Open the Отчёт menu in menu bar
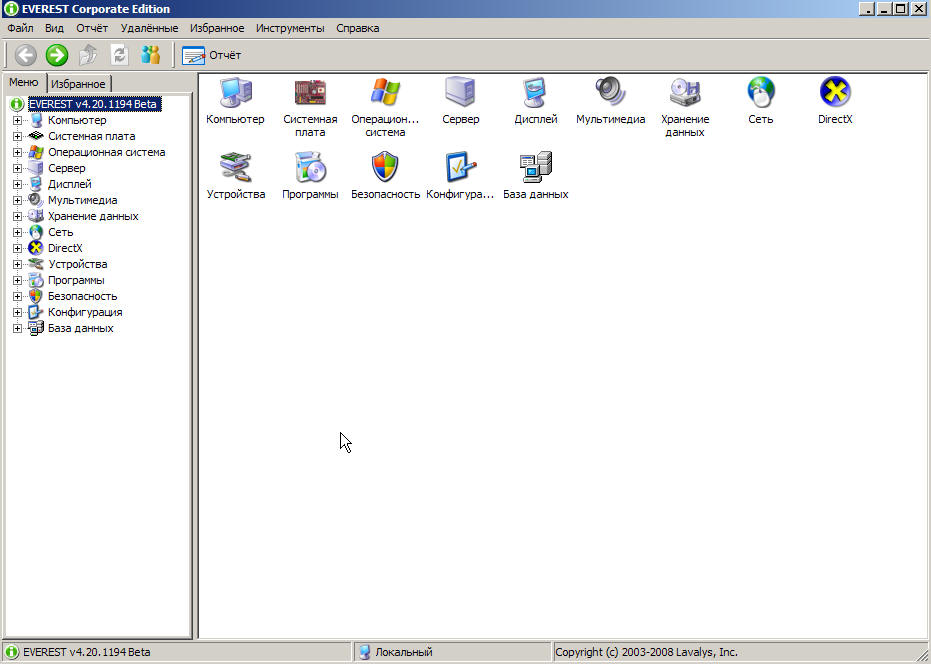The image size is (931, 664). point(92,28)
